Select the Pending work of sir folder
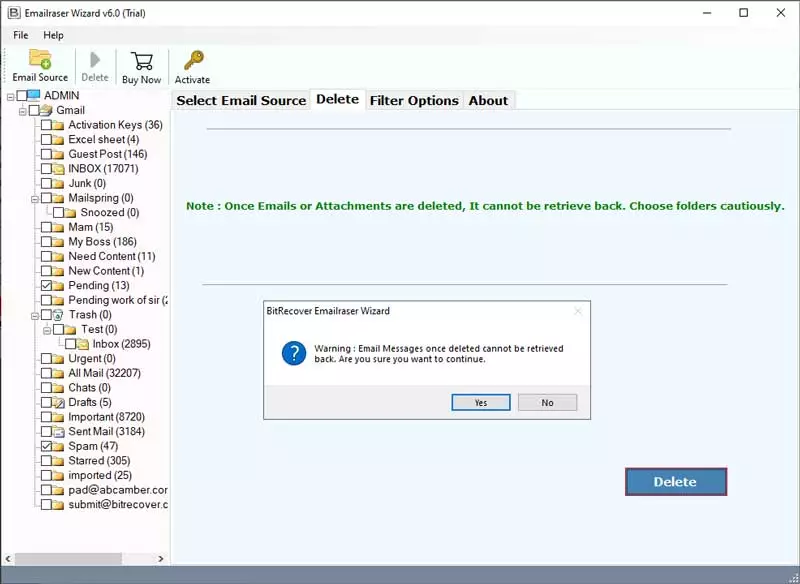 tap(118, 300)
